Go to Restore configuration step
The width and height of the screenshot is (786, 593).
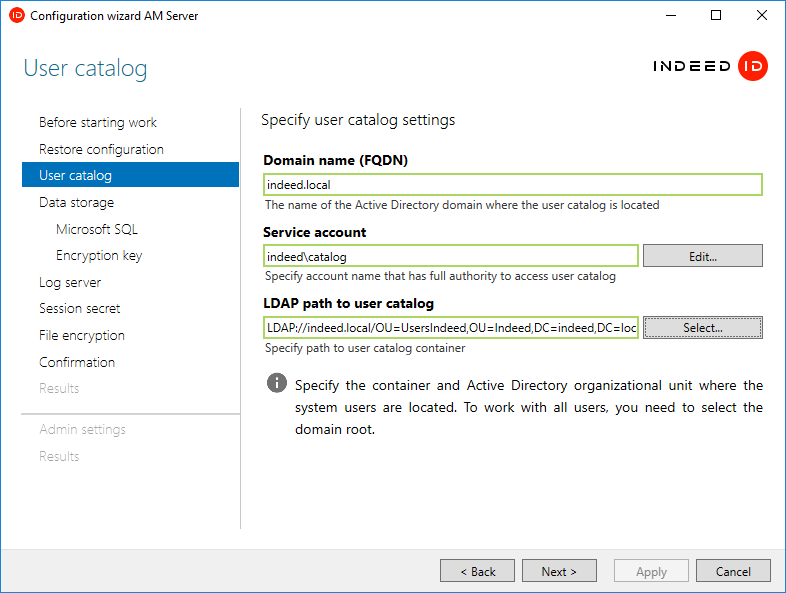pos(101,149)
